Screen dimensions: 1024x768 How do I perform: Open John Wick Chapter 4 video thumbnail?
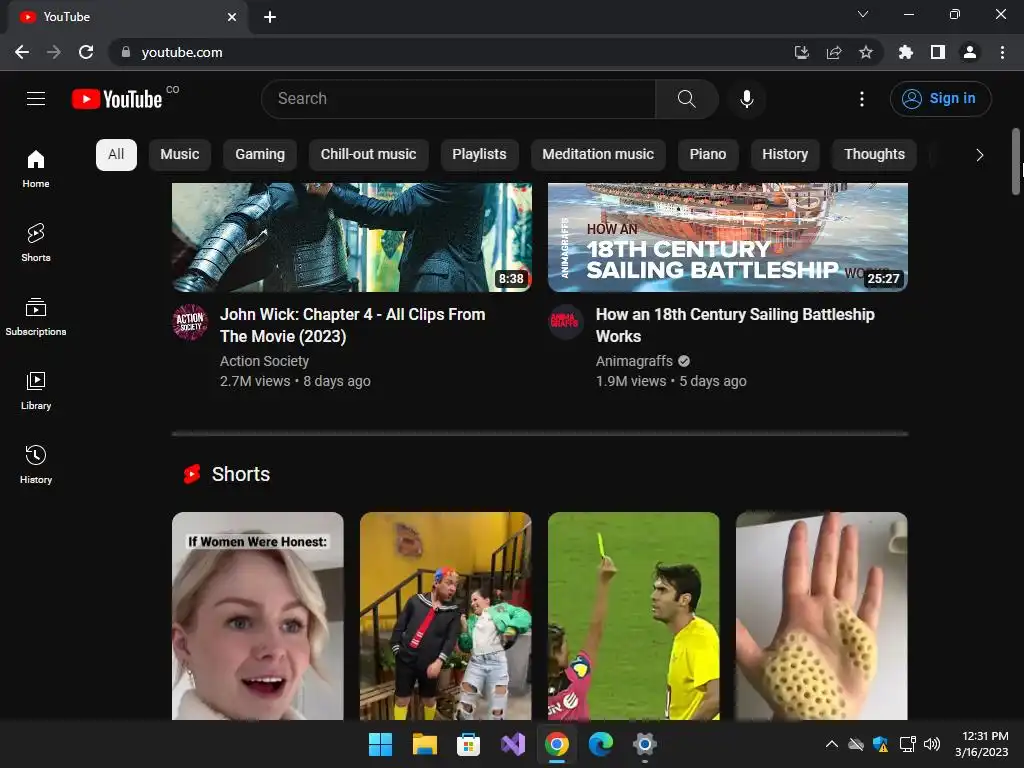point(352,237)
